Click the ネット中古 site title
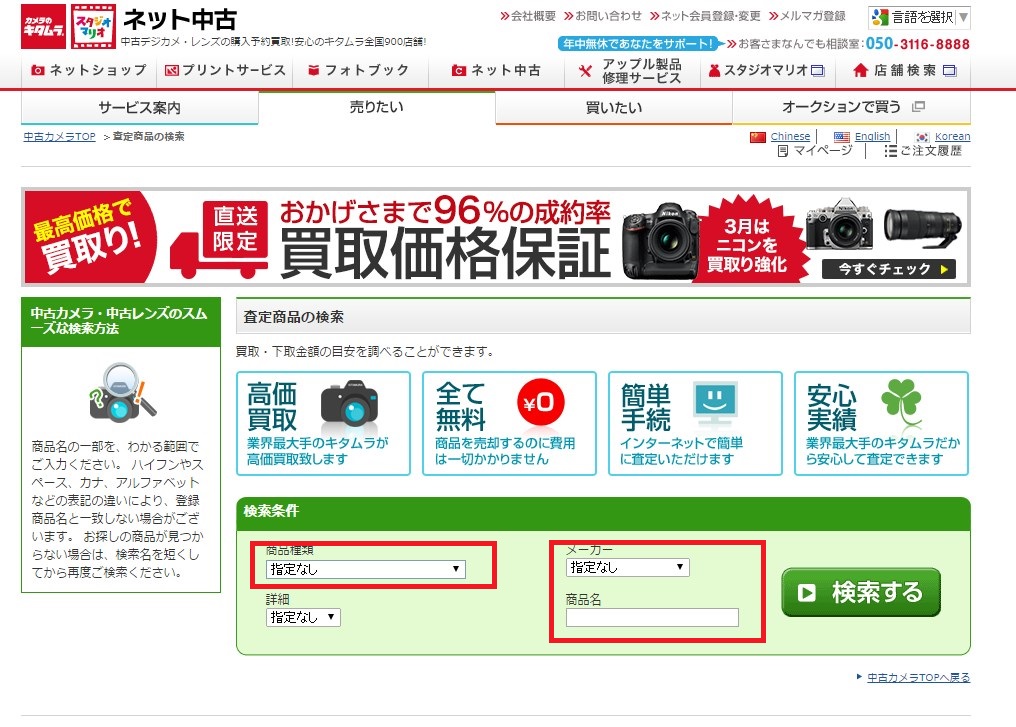 click(179, 19)
